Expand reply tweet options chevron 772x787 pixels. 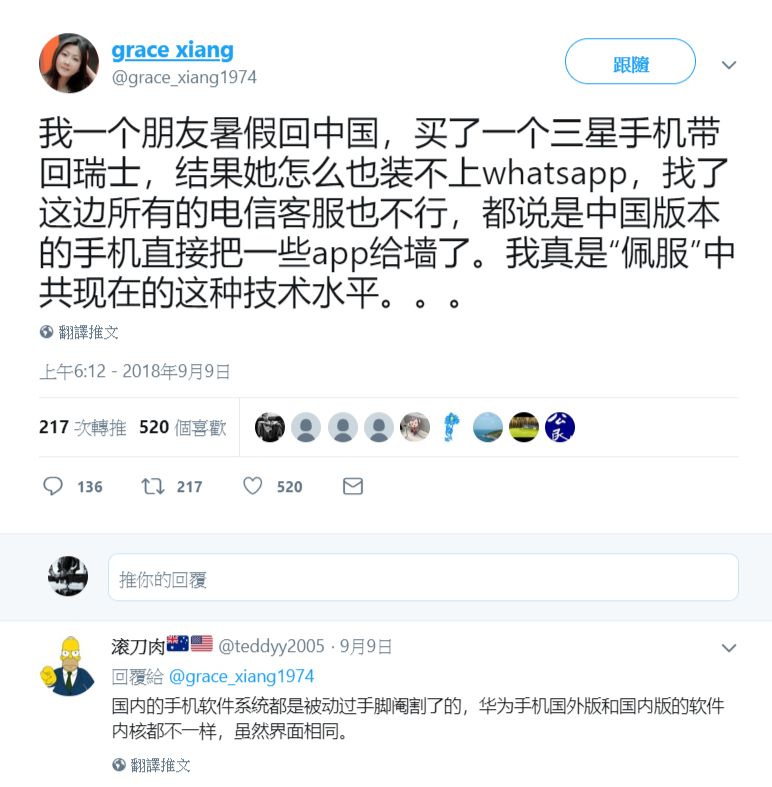728,647
